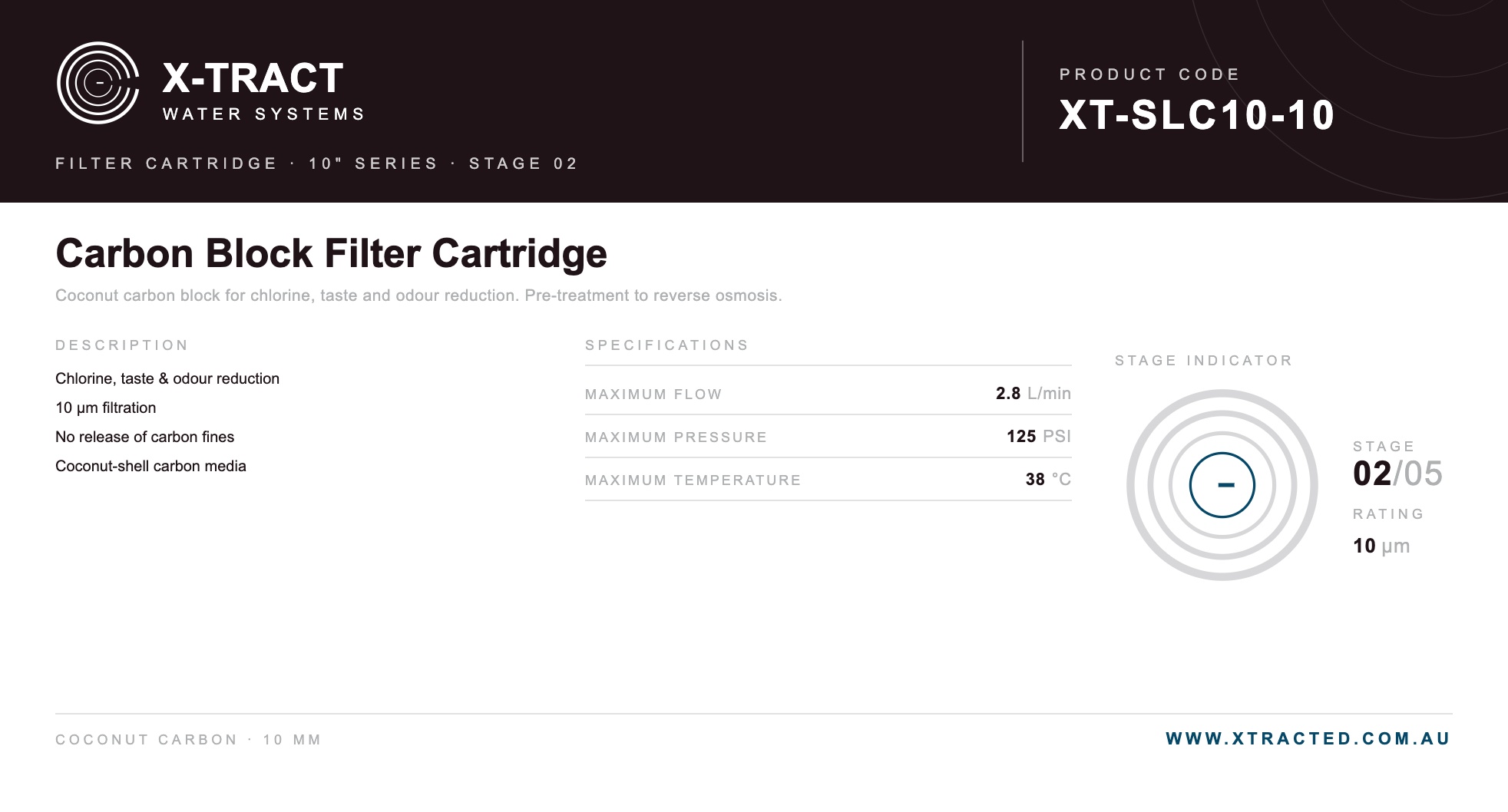Click the No release of carbon fines line
Screen dimensions: 1508x812
coord(144,437)
